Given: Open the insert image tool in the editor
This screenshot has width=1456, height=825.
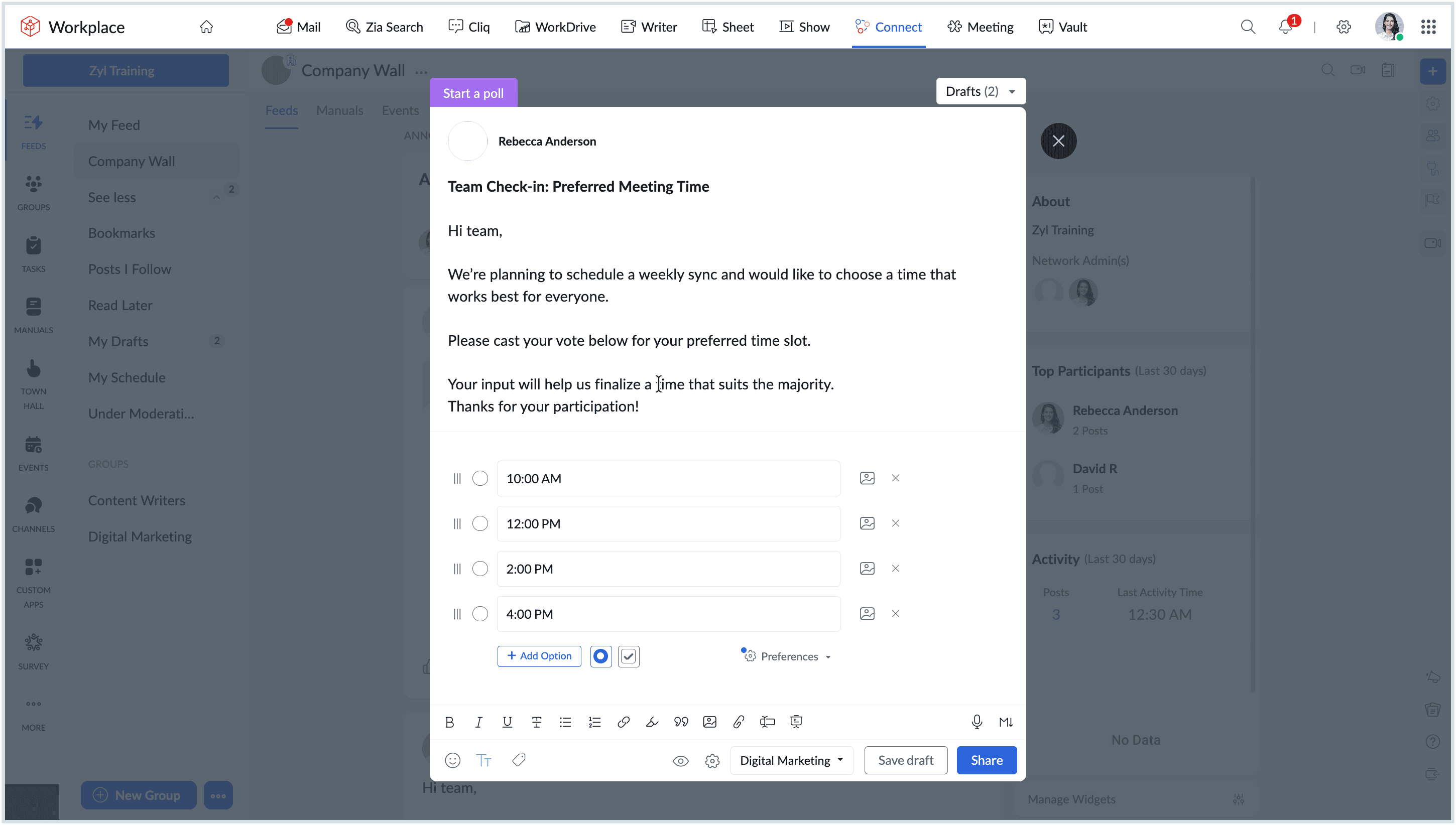Looking at the screenshot, I should click(709, 722).
